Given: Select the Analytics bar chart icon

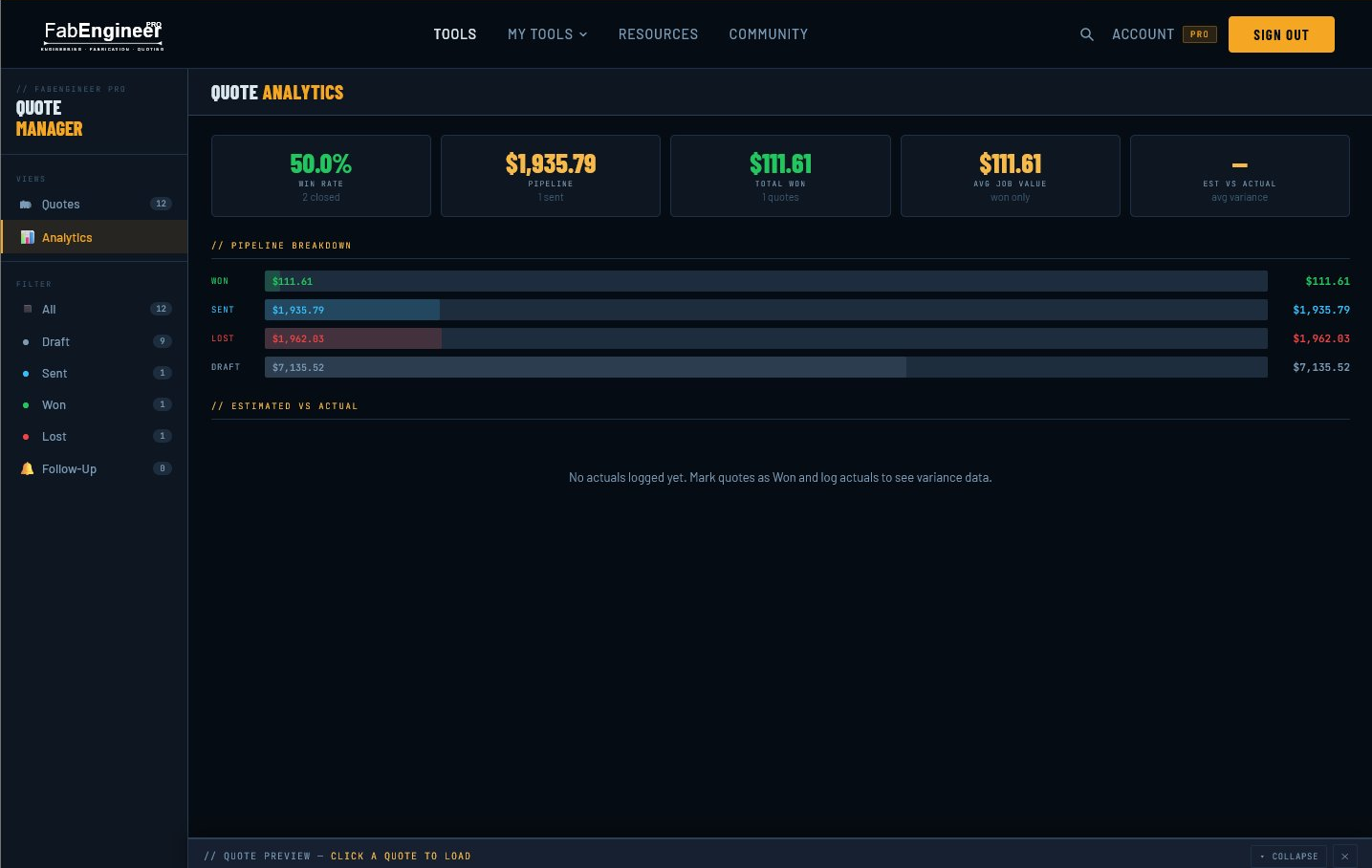Looking at the screenshot, I should pos(27,237).
